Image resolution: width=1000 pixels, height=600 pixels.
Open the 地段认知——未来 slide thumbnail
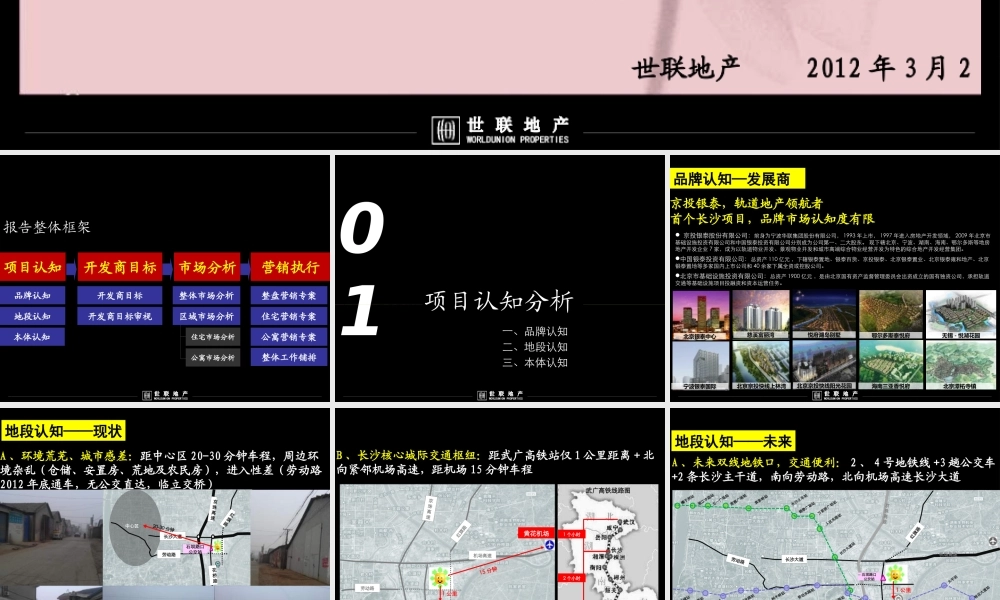[835, 504]
